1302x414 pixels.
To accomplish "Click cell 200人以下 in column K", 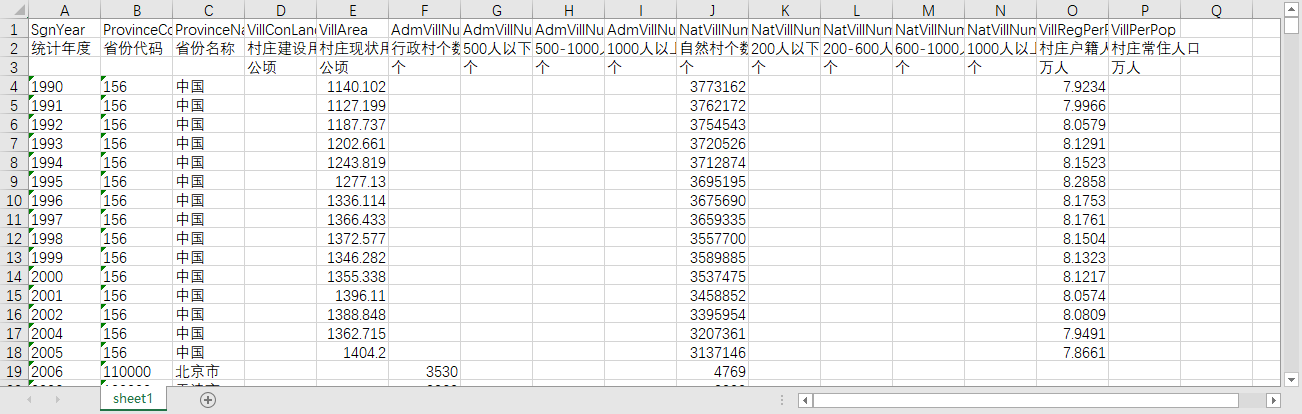I will (784, 48).
